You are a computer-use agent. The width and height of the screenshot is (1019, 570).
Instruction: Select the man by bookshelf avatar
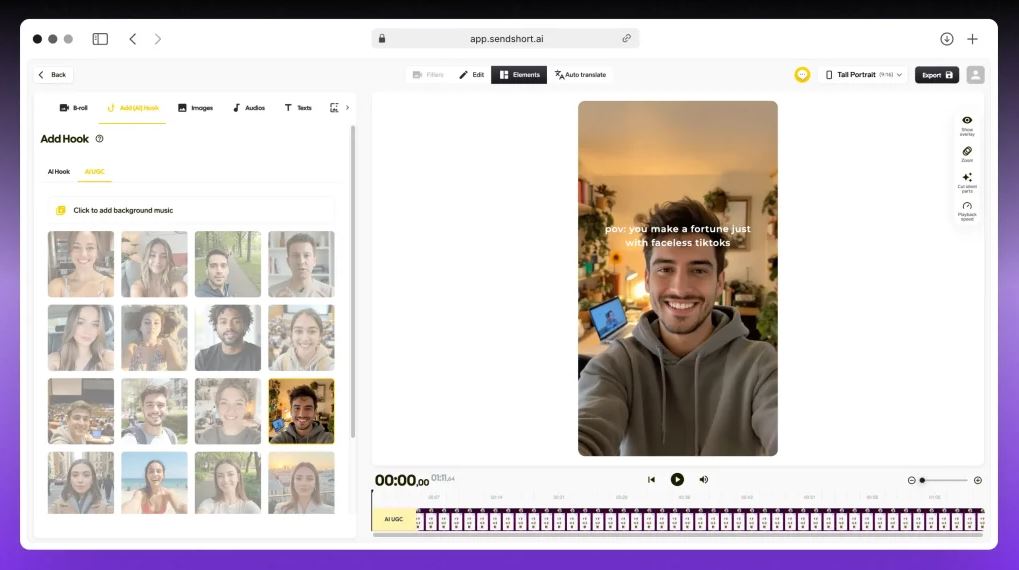pyautogui.click(x=302, y=265)
